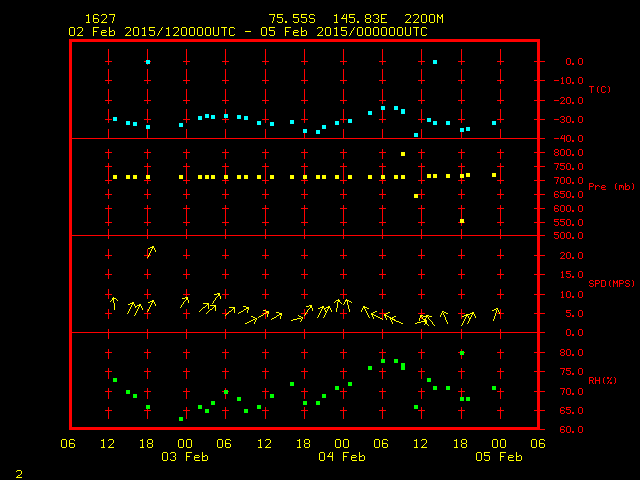Viewport: 640px width, 480px height.
Task: Select the latitude value 75.55S
Action: 291,19
